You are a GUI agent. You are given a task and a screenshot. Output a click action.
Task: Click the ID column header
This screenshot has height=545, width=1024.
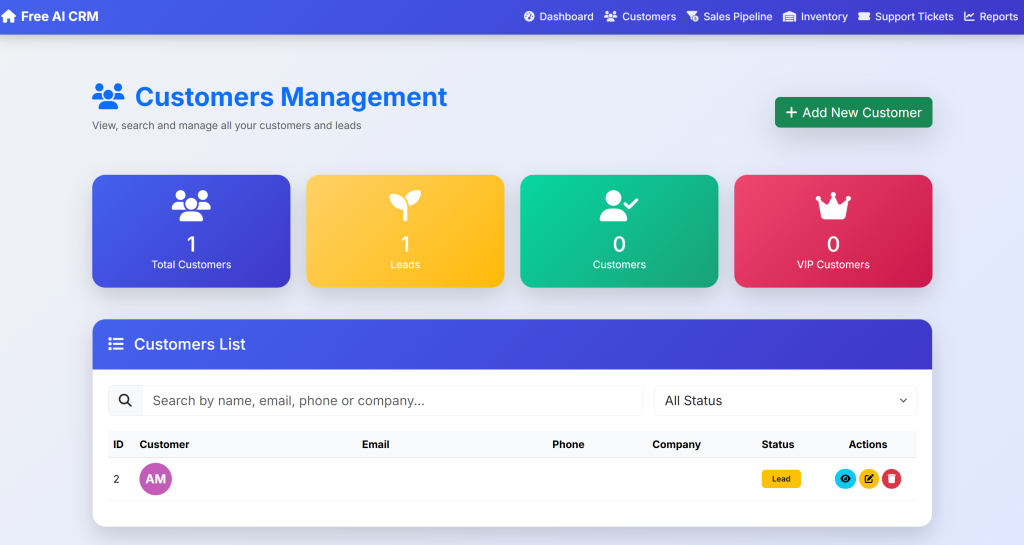coord(118,444)
